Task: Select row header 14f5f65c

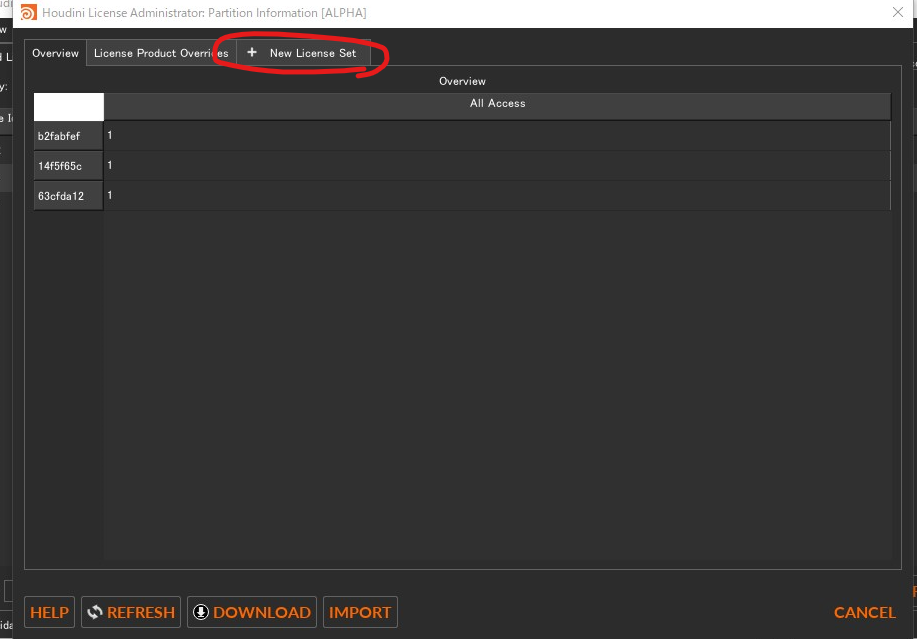Action: click(x=68, y=166)
